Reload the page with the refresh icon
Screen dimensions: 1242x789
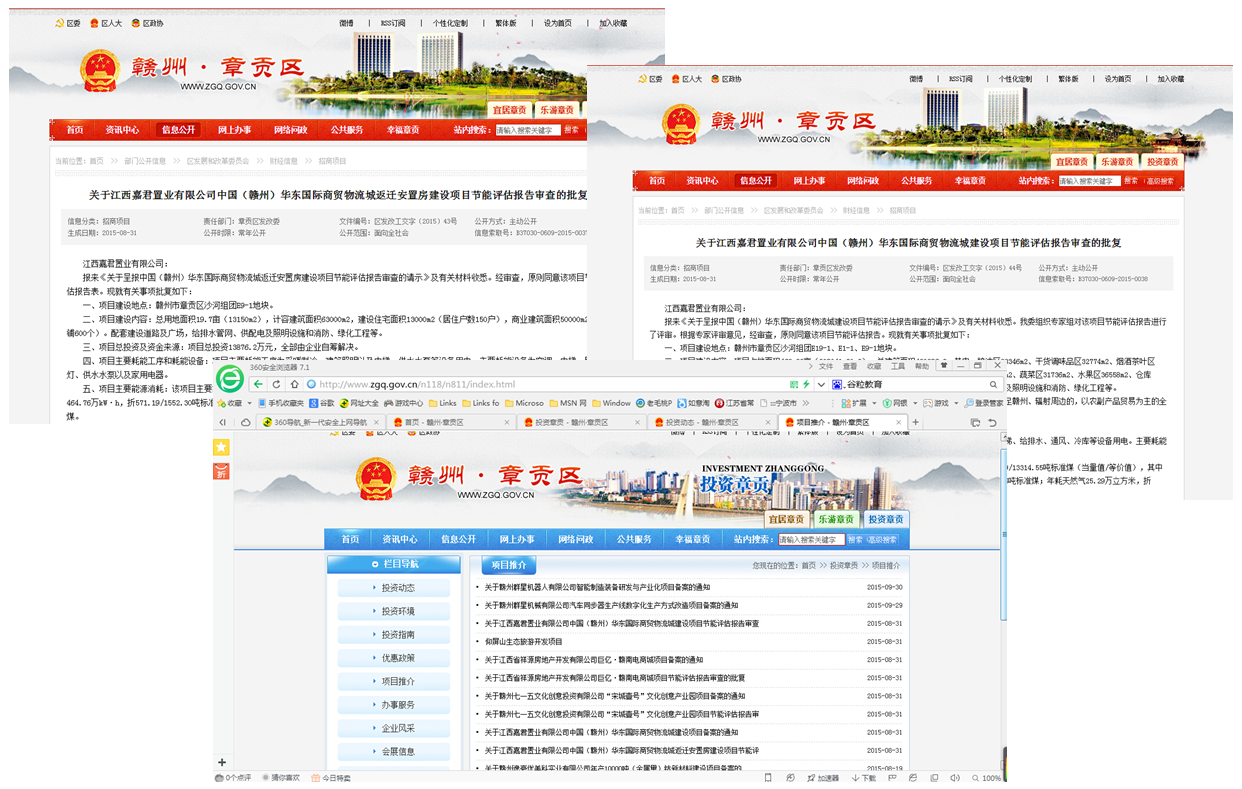(276, 385)
